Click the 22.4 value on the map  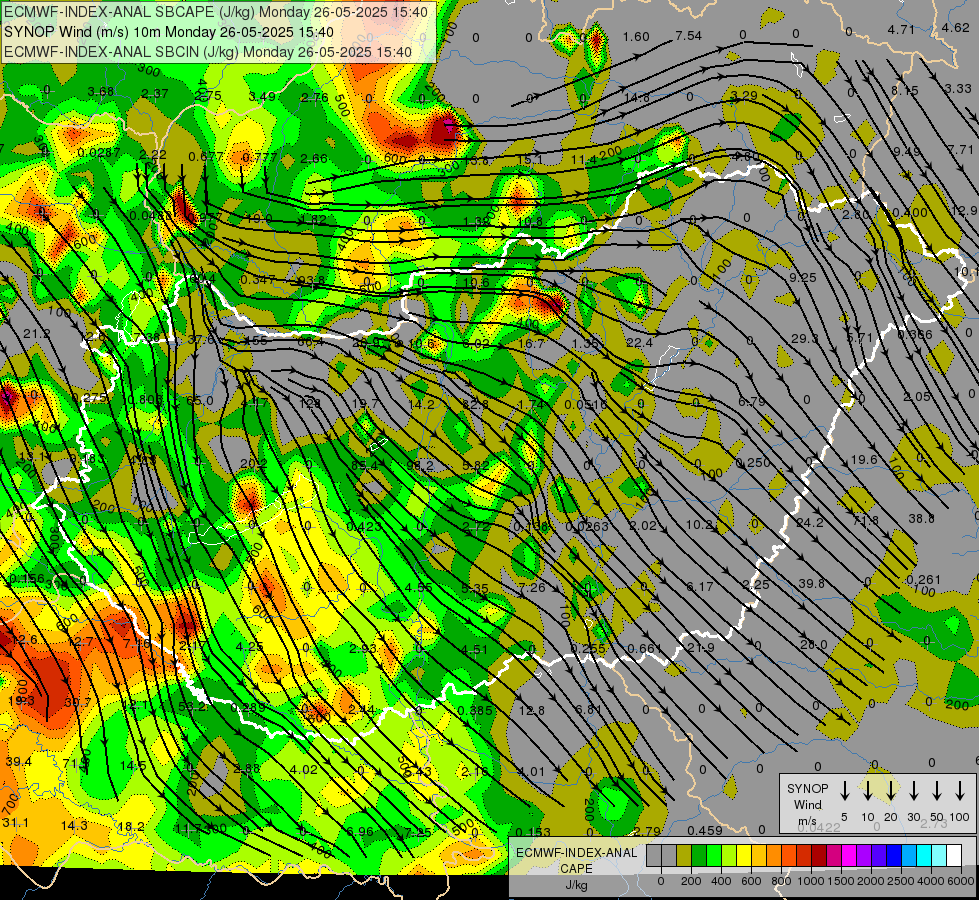click(639, 342)
